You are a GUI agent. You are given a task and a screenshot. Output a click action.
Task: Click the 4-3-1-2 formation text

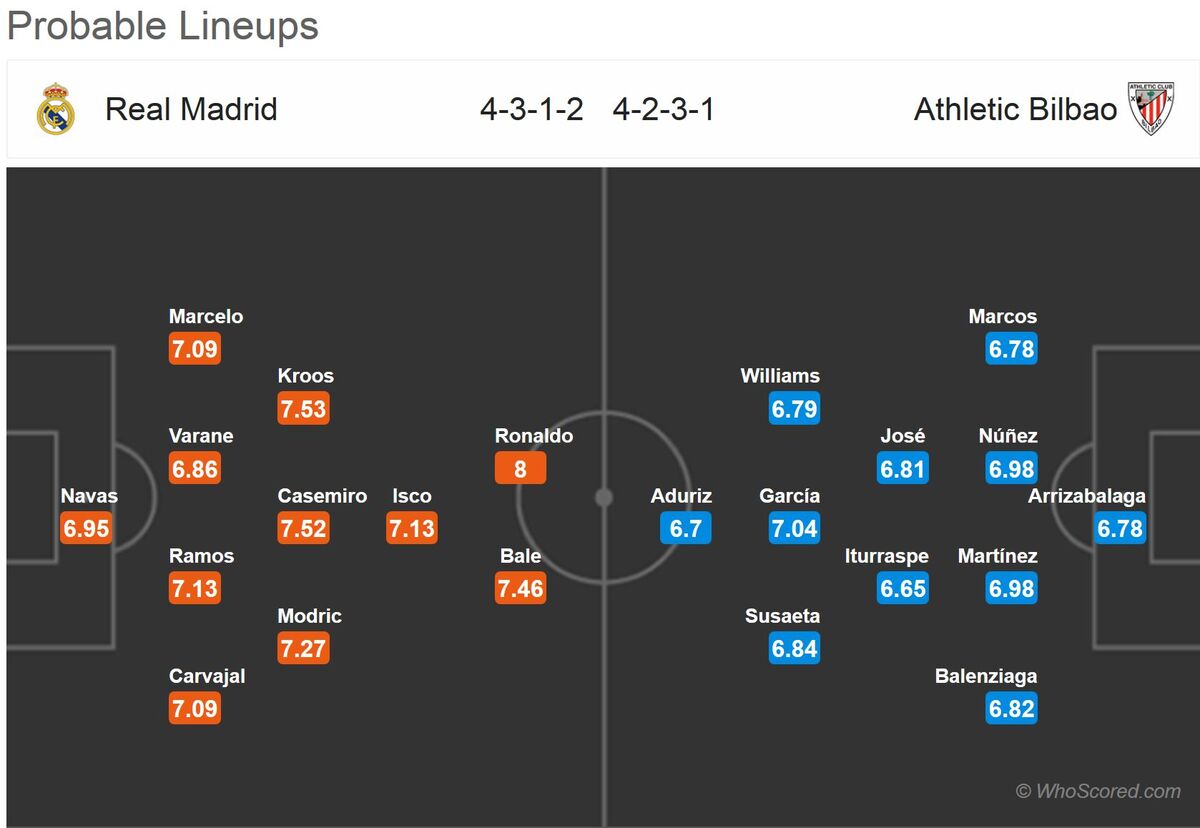point(531,109)
